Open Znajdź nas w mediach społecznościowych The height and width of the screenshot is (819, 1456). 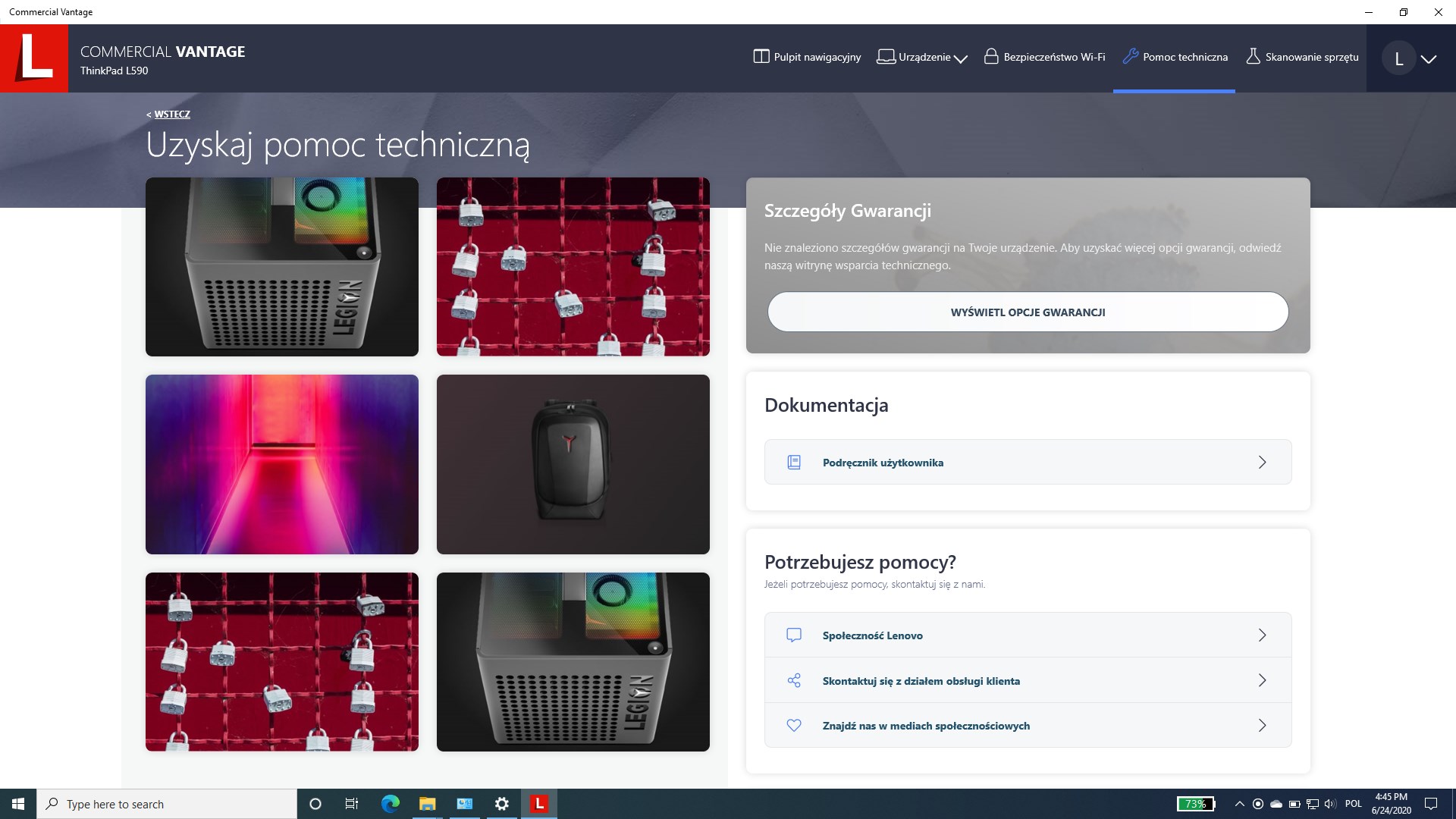(1028, 725)
